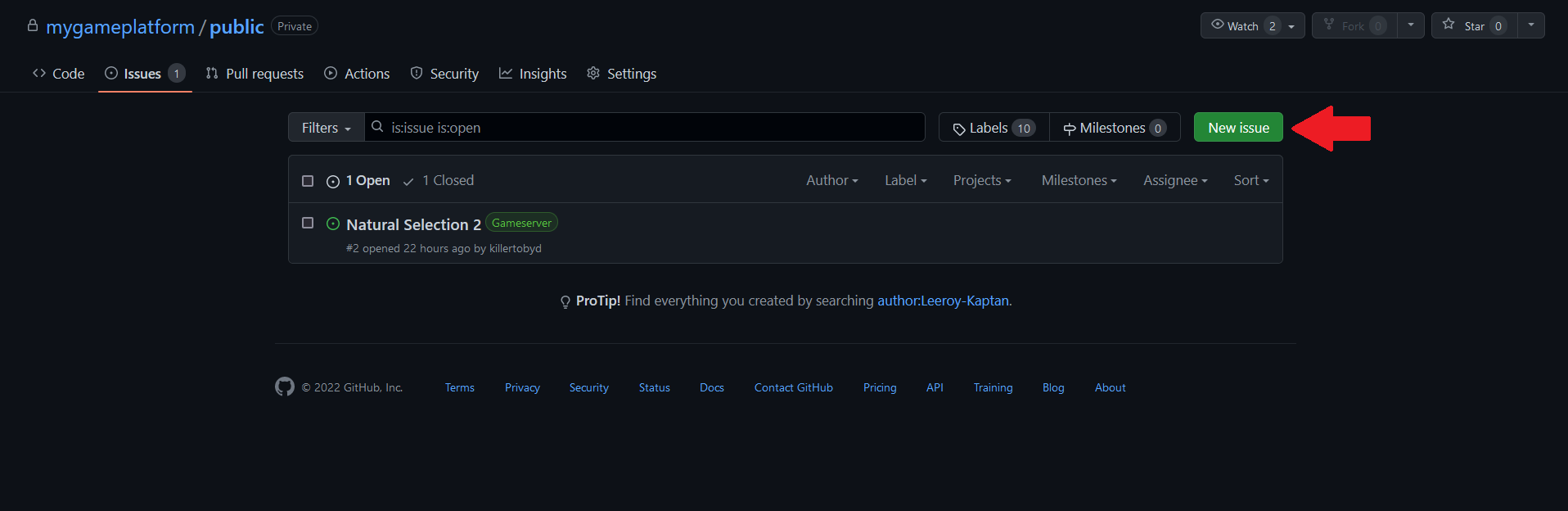Toggle the select-all issues checkbox

tap(308, 181)
